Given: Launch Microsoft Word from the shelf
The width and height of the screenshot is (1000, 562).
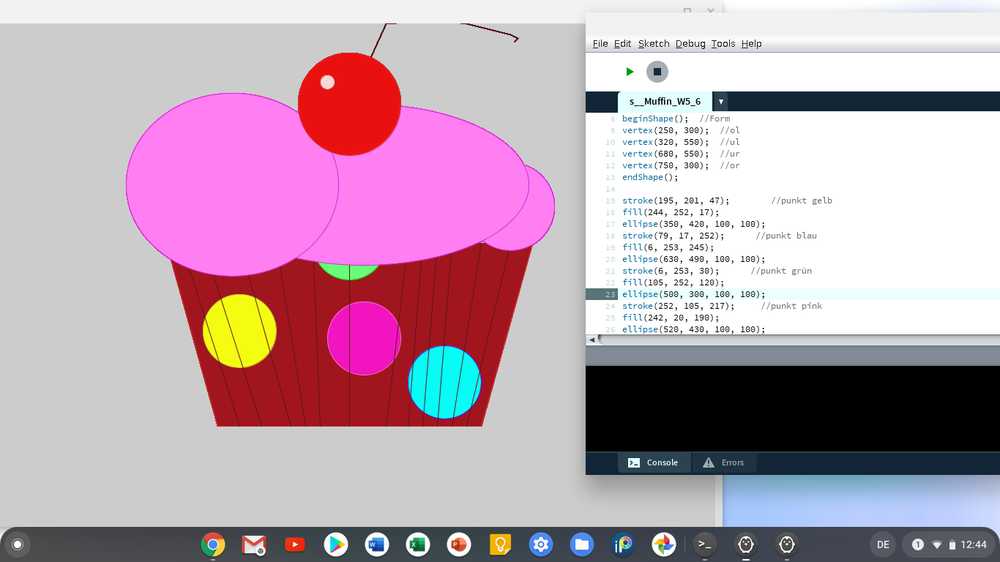Looking at the screenshot, I should click(x=377, y=545).
